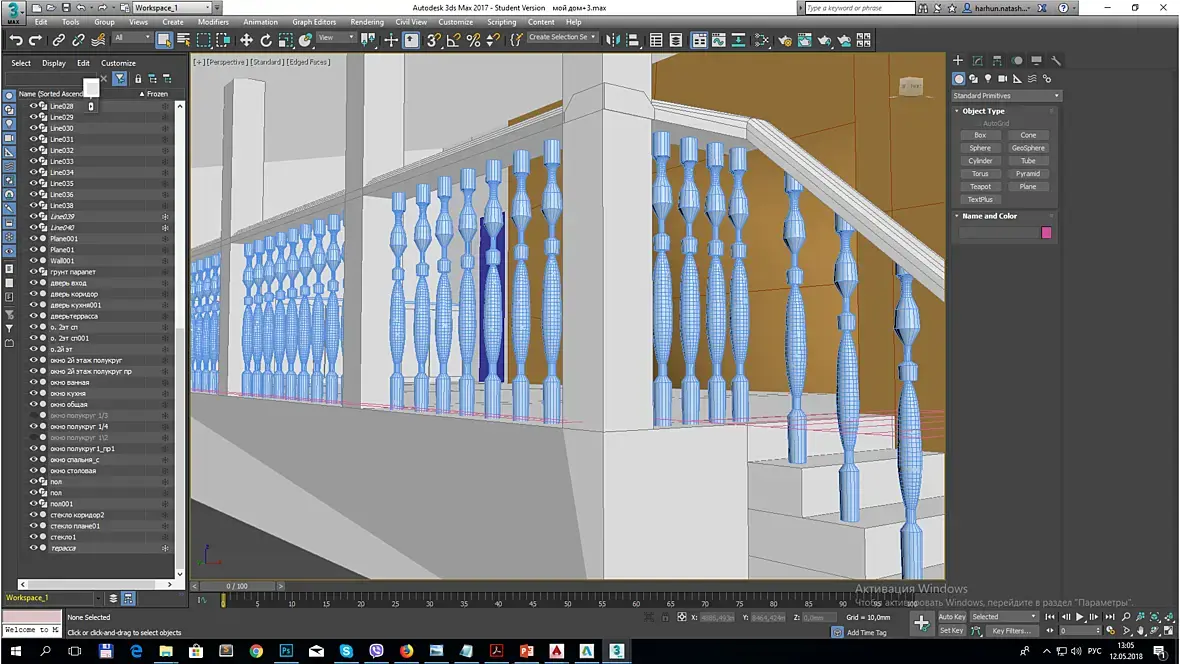
Task: Hide the Wall001 object via eye icon
Action: click(x=33, y=261)
